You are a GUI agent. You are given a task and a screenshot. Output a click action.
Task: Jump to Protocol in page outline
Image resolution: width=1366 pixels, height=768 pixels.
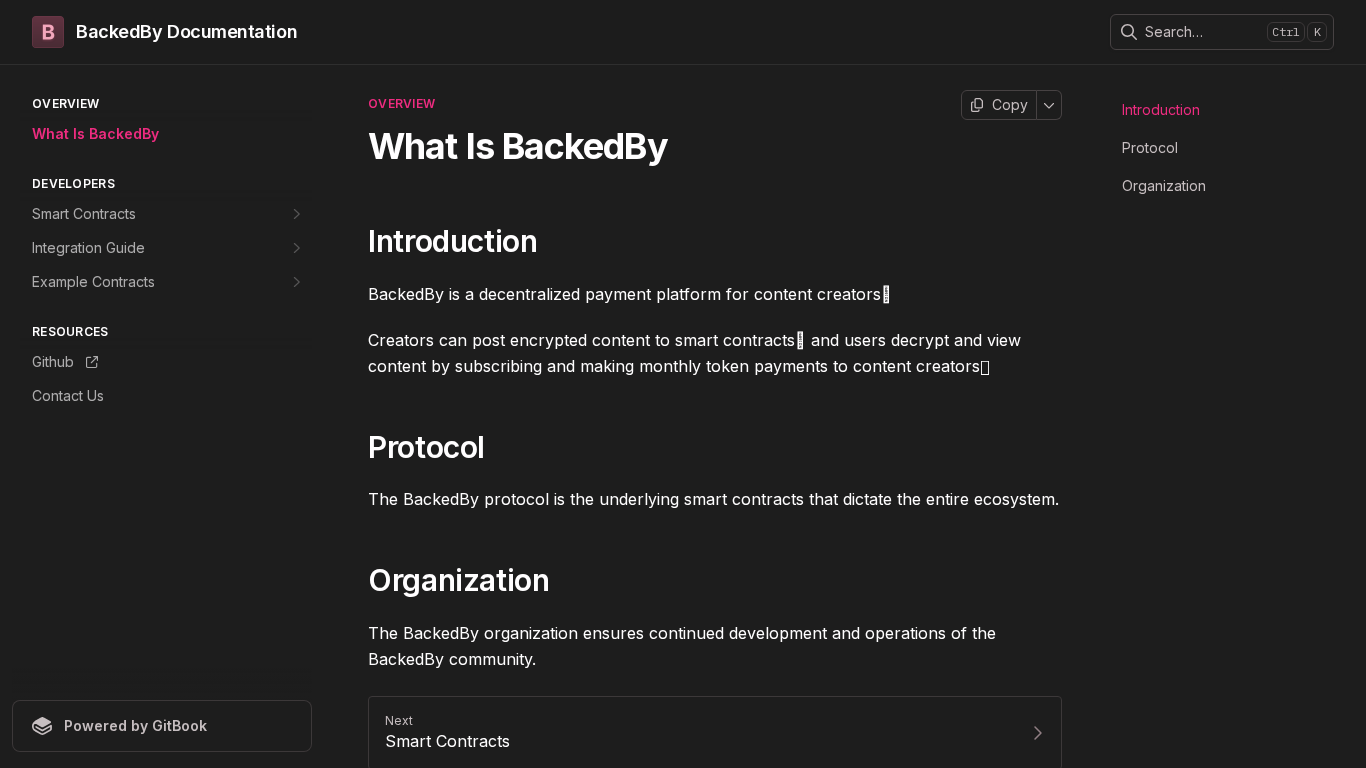[x=1149, y=148]
